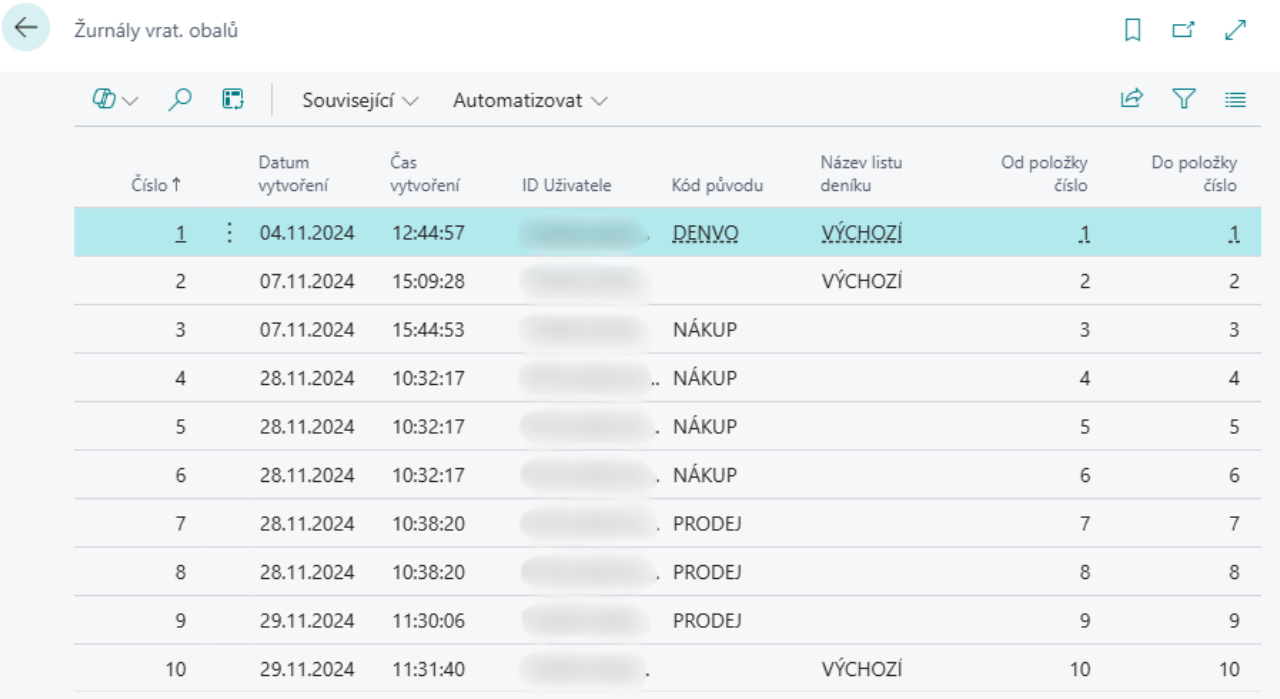Image resolution: width=1280 pixels, height=699 pixels.
Task: Click the back arrow button
Action: click(x=25, y=29)
